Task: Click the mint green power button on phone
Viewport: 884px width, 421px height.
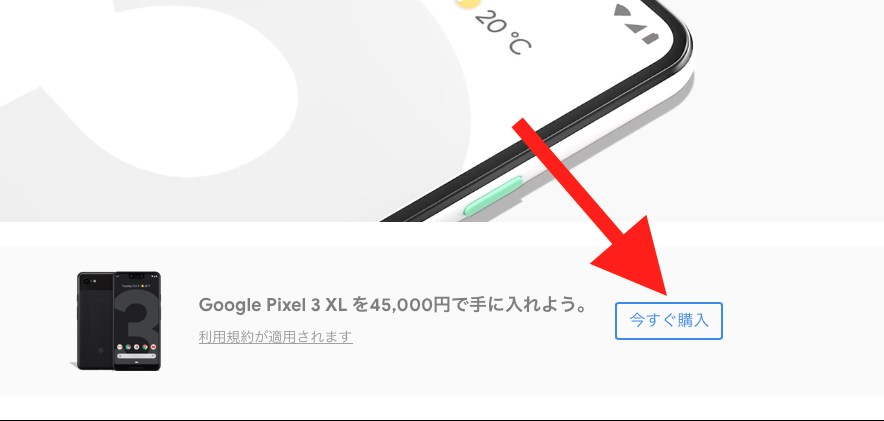Action: tap(494, 196)
